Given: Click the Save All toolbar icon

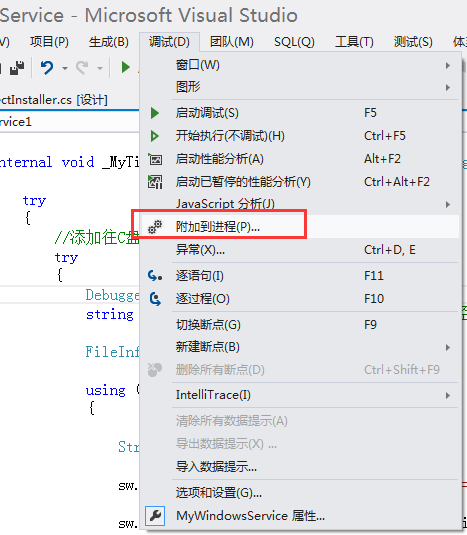Looking at the screenshot, I should (16, 67).
